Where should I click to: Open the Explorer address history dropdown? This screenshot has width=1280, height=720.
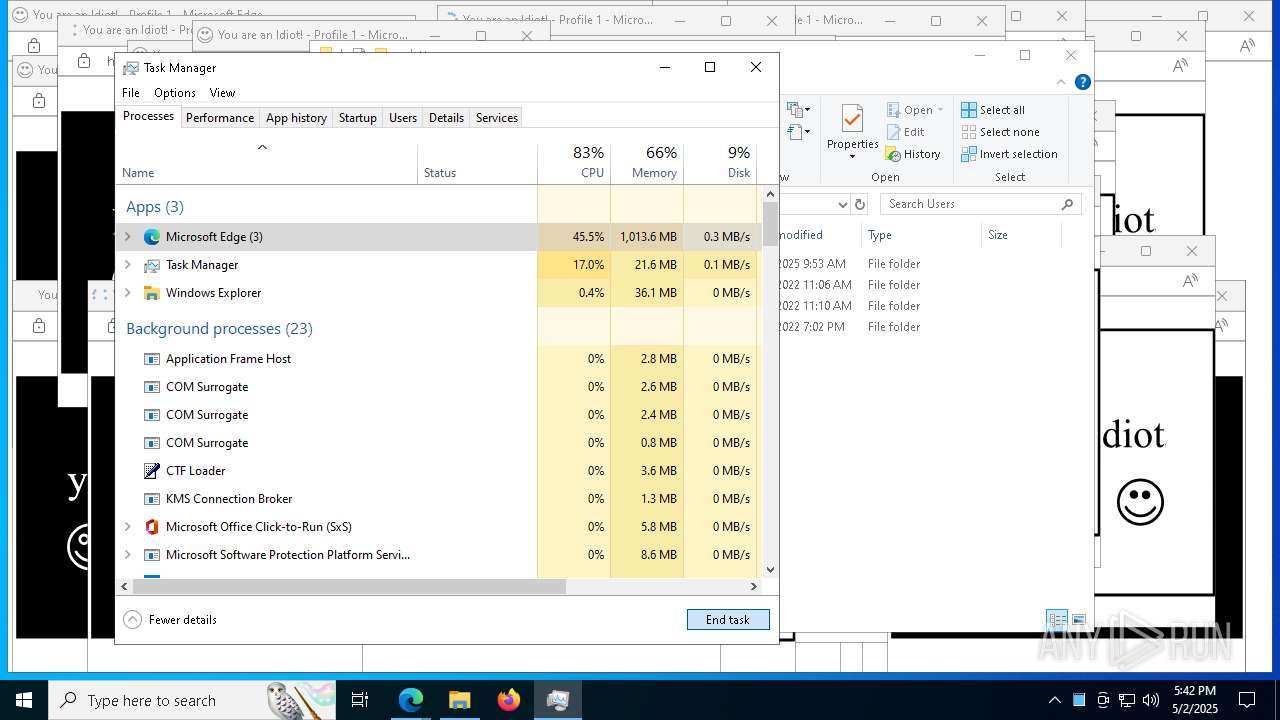842,204
